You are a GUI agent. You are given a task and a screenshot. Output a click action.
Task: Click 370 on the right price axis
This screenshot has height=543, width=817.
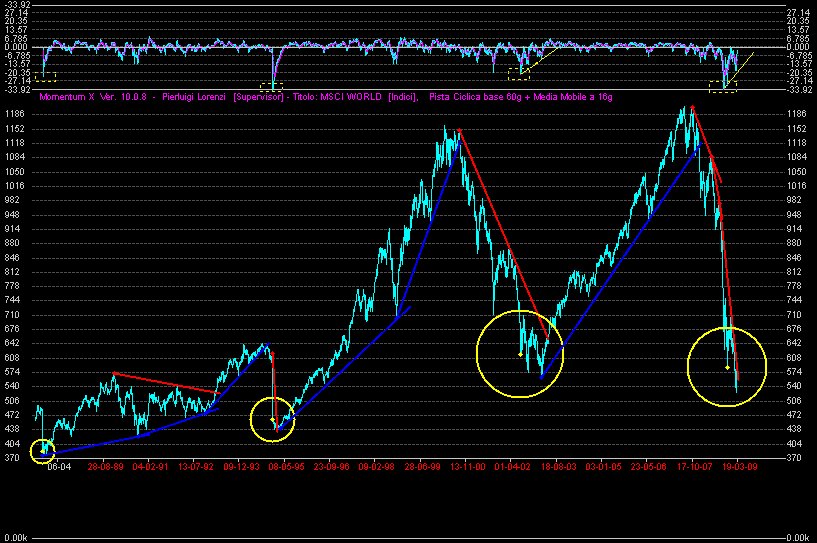click(795, 458)
